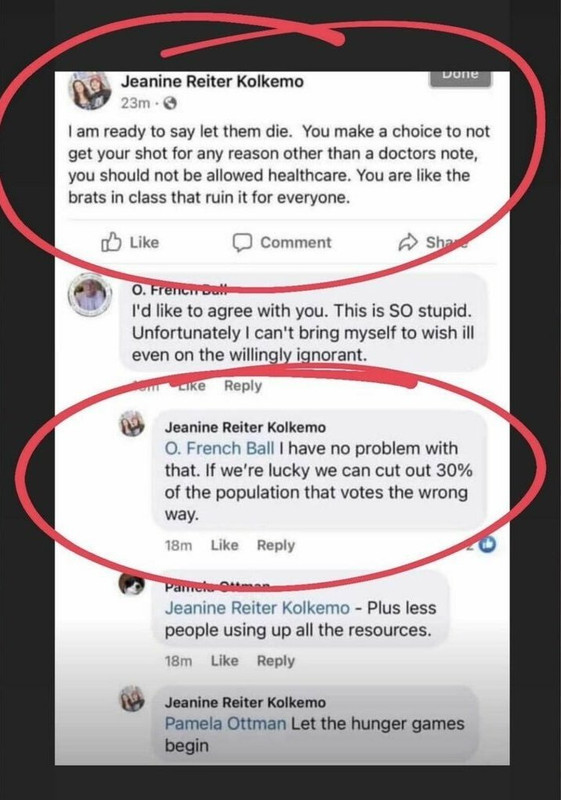Click the Share arrow icon
This screenshot has height=800, width=561.
coord(408,242)
